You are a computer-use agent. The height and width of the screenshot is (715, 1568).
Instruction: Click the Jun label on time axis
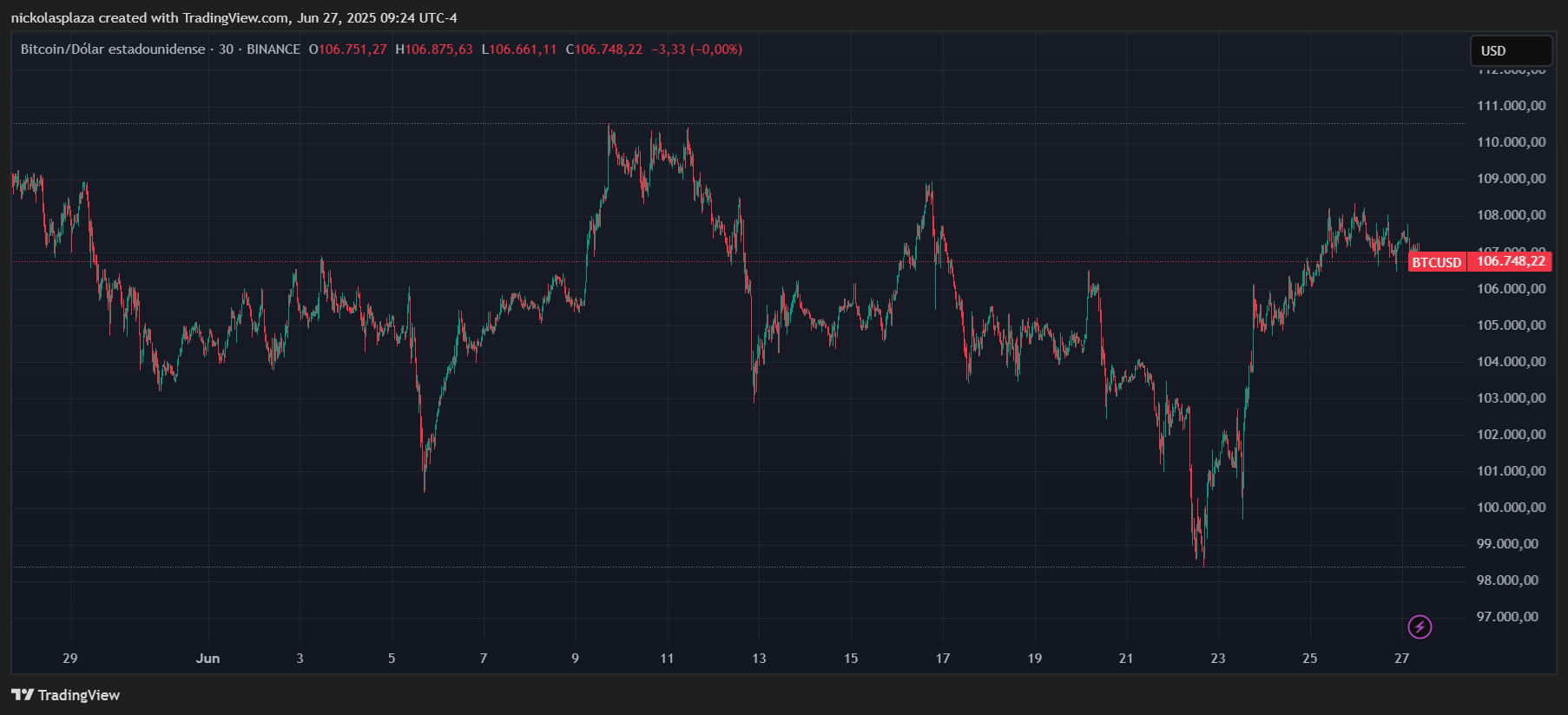pos(208,659)
